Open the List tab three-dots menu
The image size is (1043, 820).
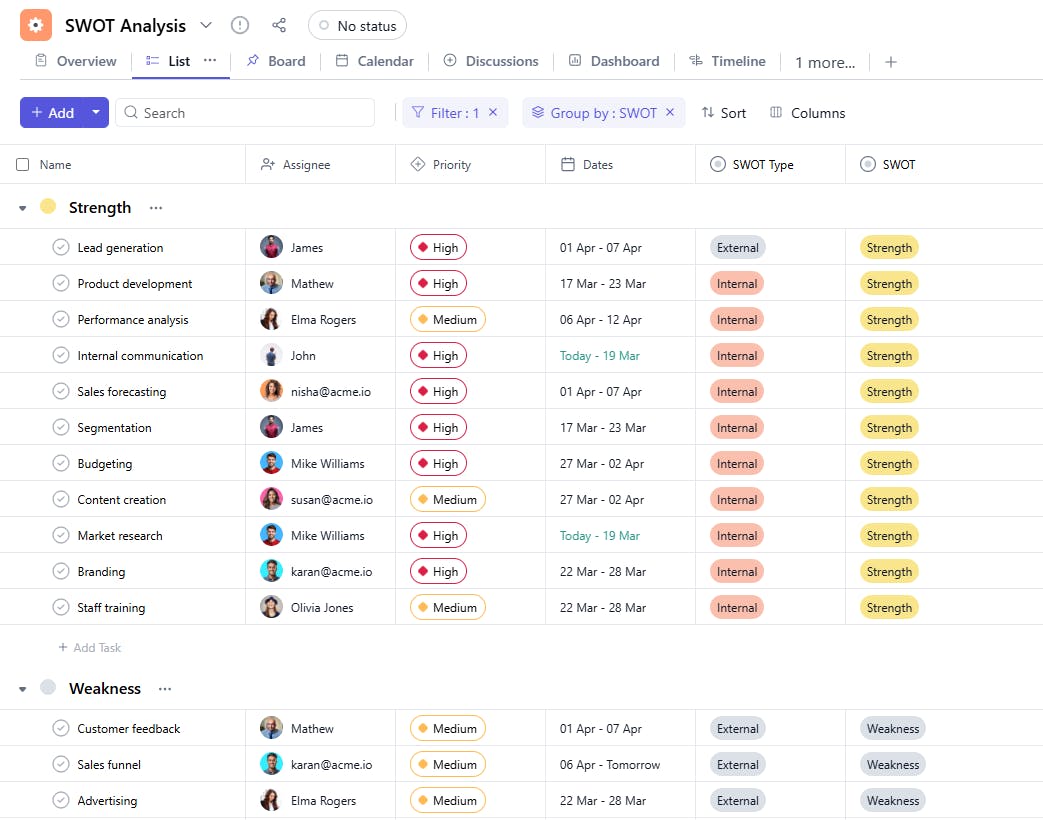(x=210, y=60)
